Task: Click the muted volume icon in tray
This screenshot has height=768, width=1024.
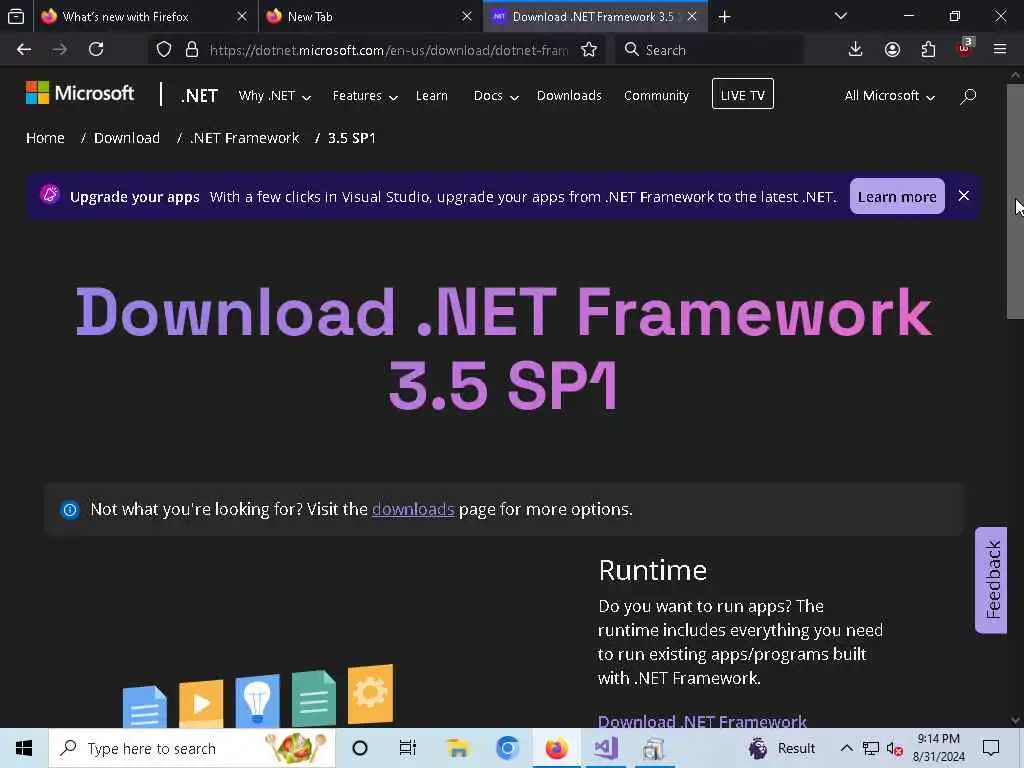Action: [894, 749]
